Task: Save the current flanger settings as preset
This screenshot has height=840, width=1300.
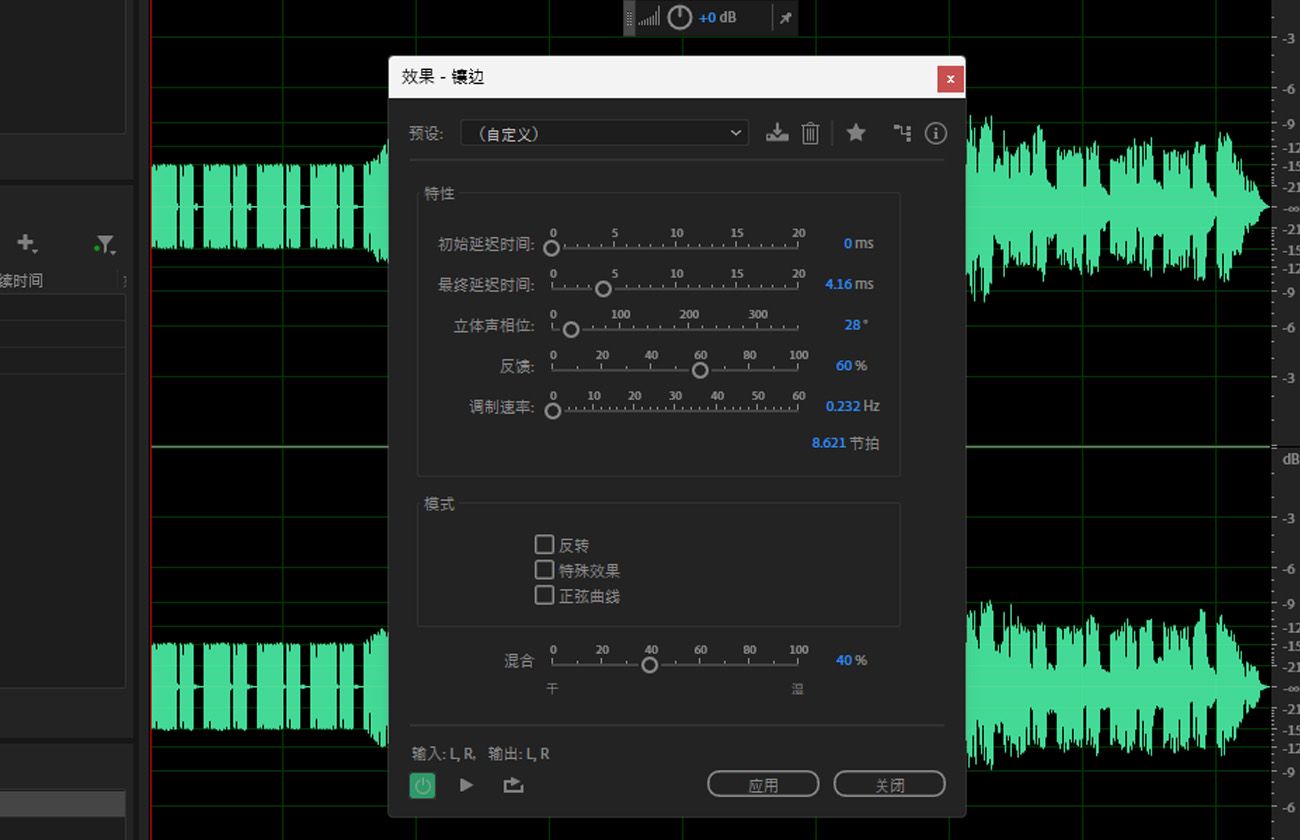Action: (x=777, y=133)
